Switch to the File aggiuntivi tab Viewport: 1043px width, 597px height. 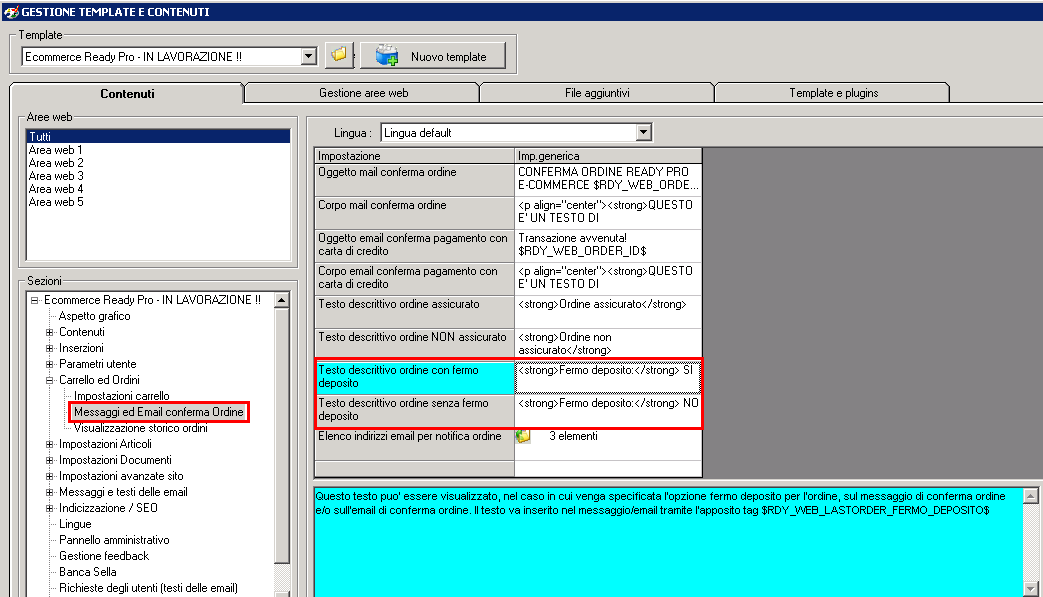pyautogui.click(x=597, y=93)
